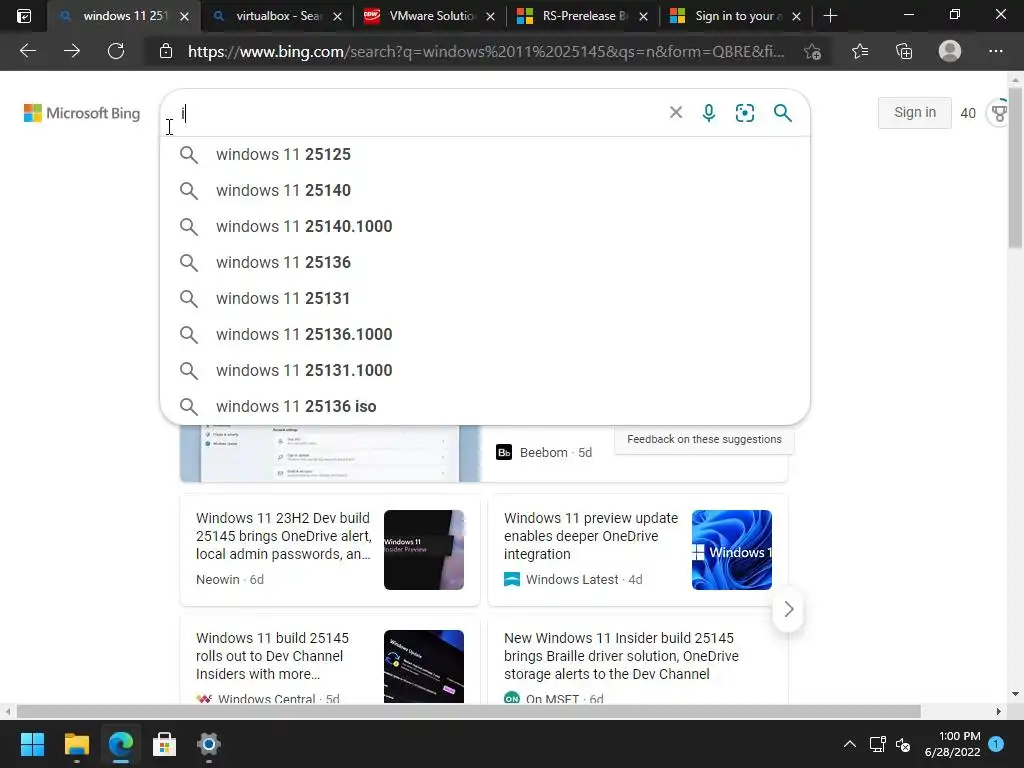This screenshot has height=768, width=1024.
Task: Click the Edge taskbar icon
Action: (x=121, y=744)
